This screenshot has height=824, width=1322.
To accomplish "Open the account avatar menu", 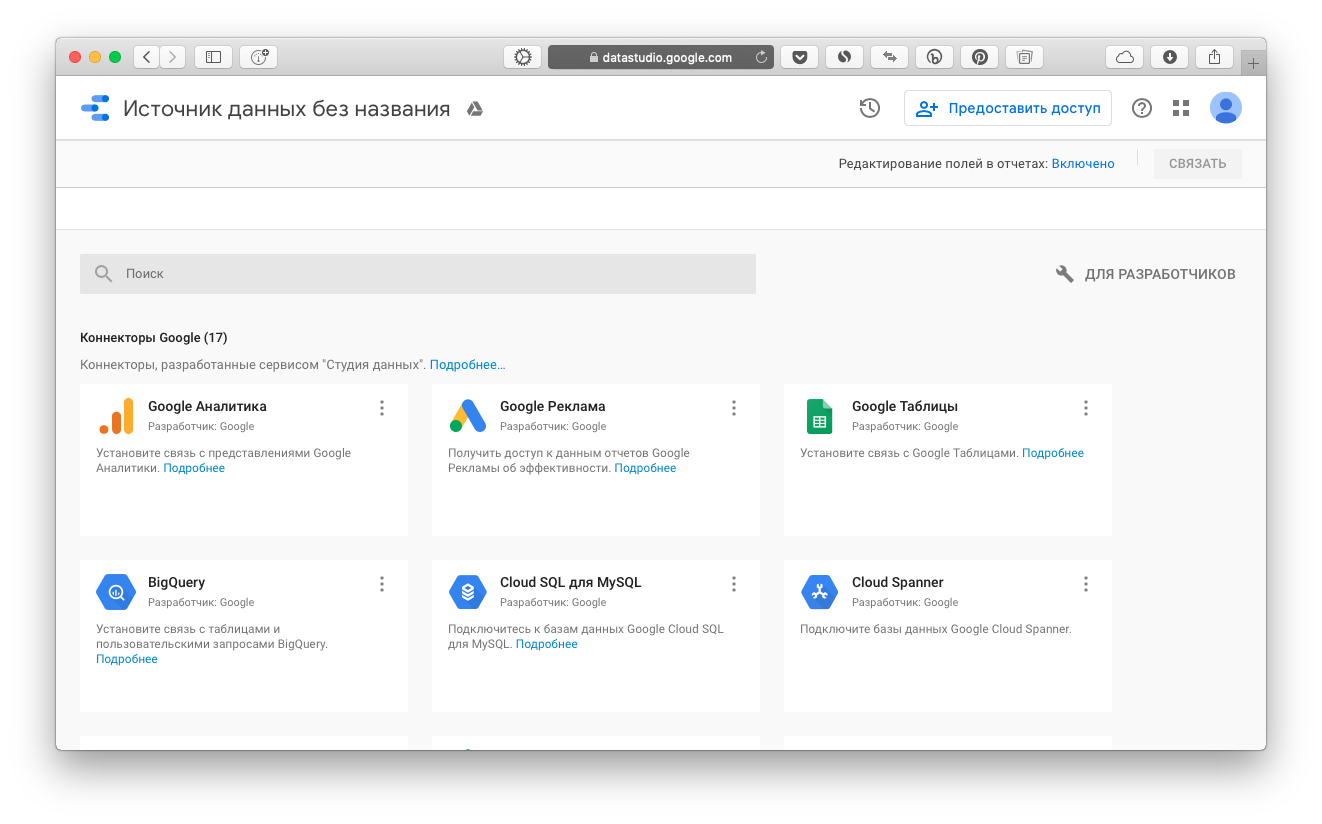I will pyautogui.click(x=1226, y=108).
